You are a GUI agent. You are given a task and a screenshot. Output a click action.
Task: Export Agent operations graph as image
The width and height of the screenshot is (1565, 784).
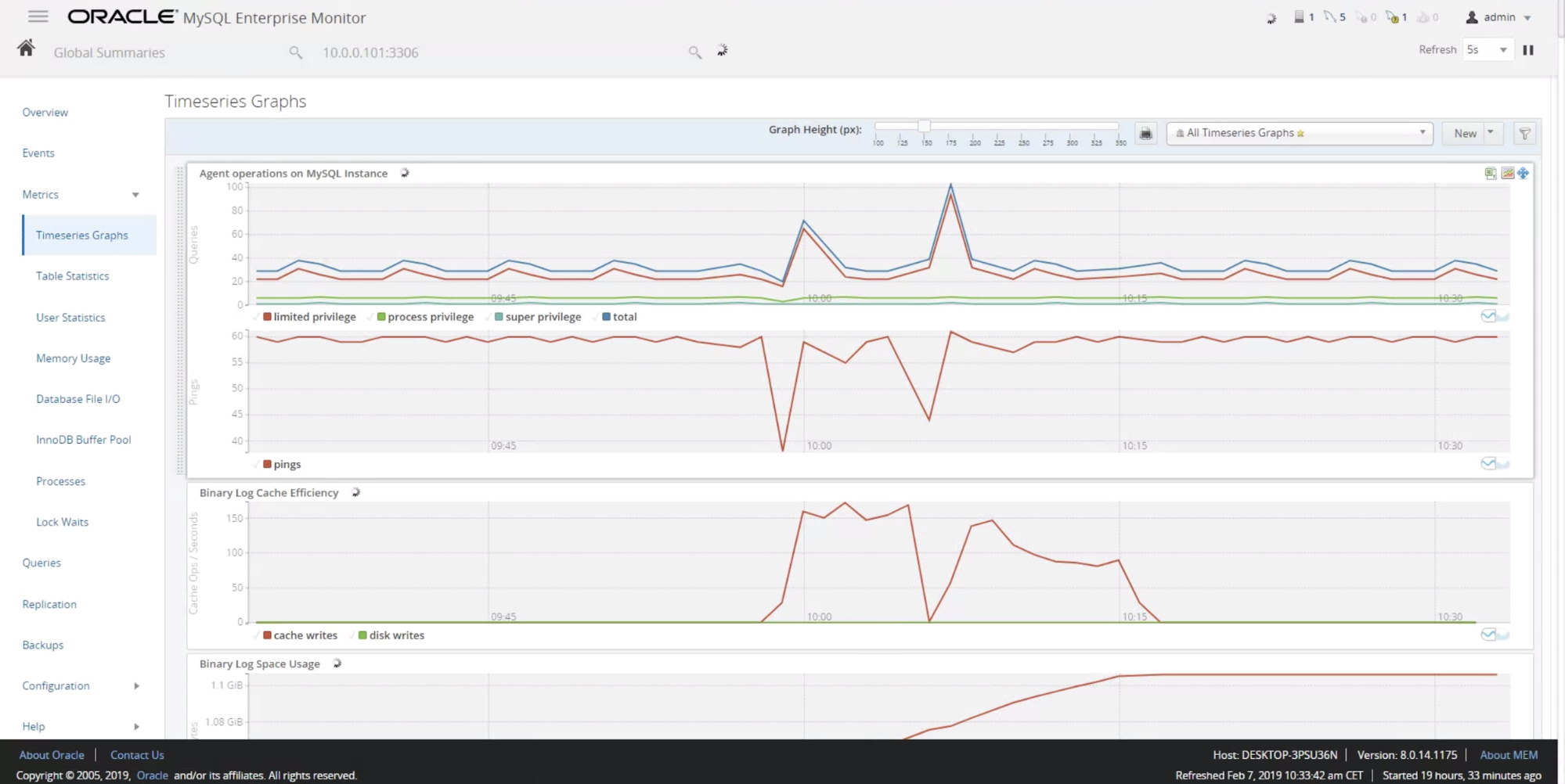coord(1507,173)
